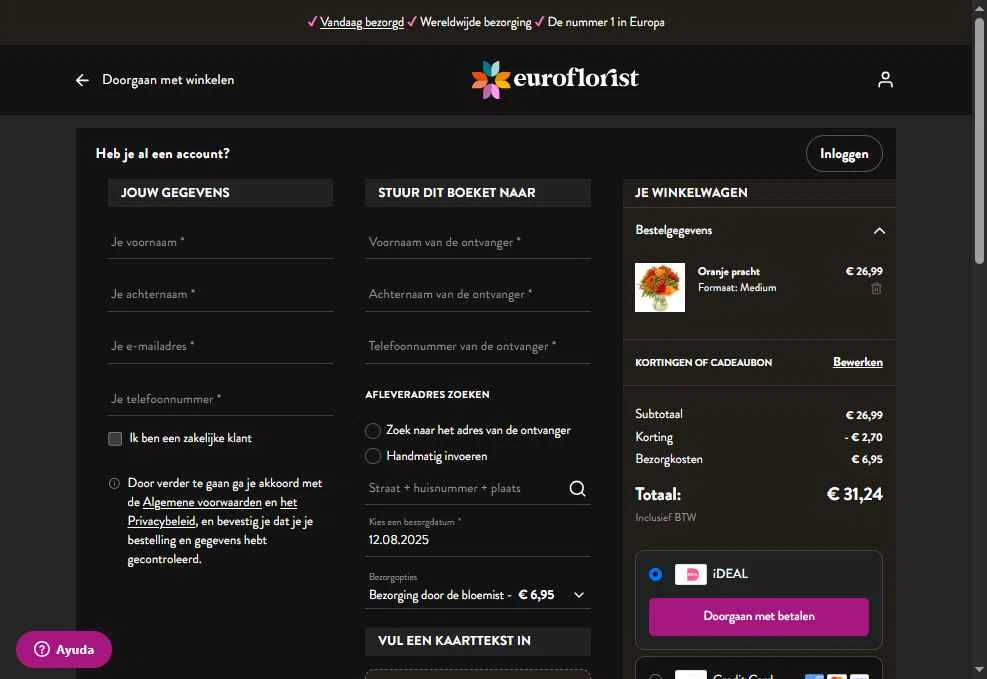This screenshot has width=987, height=679.
Task: Click the Oranje pracht bouquet thumbnail
Action: 660,288
